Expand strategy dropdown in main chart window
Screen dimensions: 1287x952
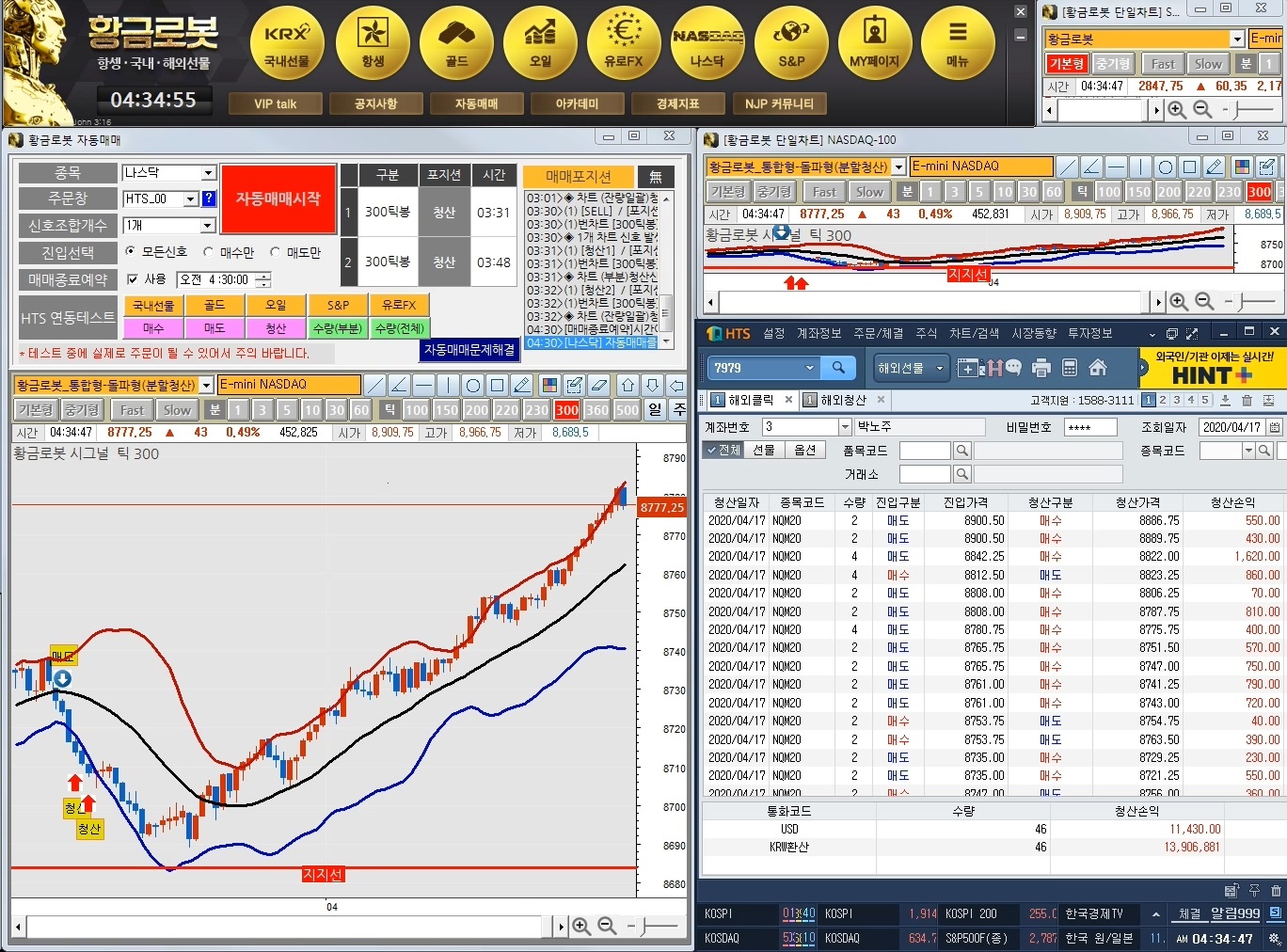[206, 385]
